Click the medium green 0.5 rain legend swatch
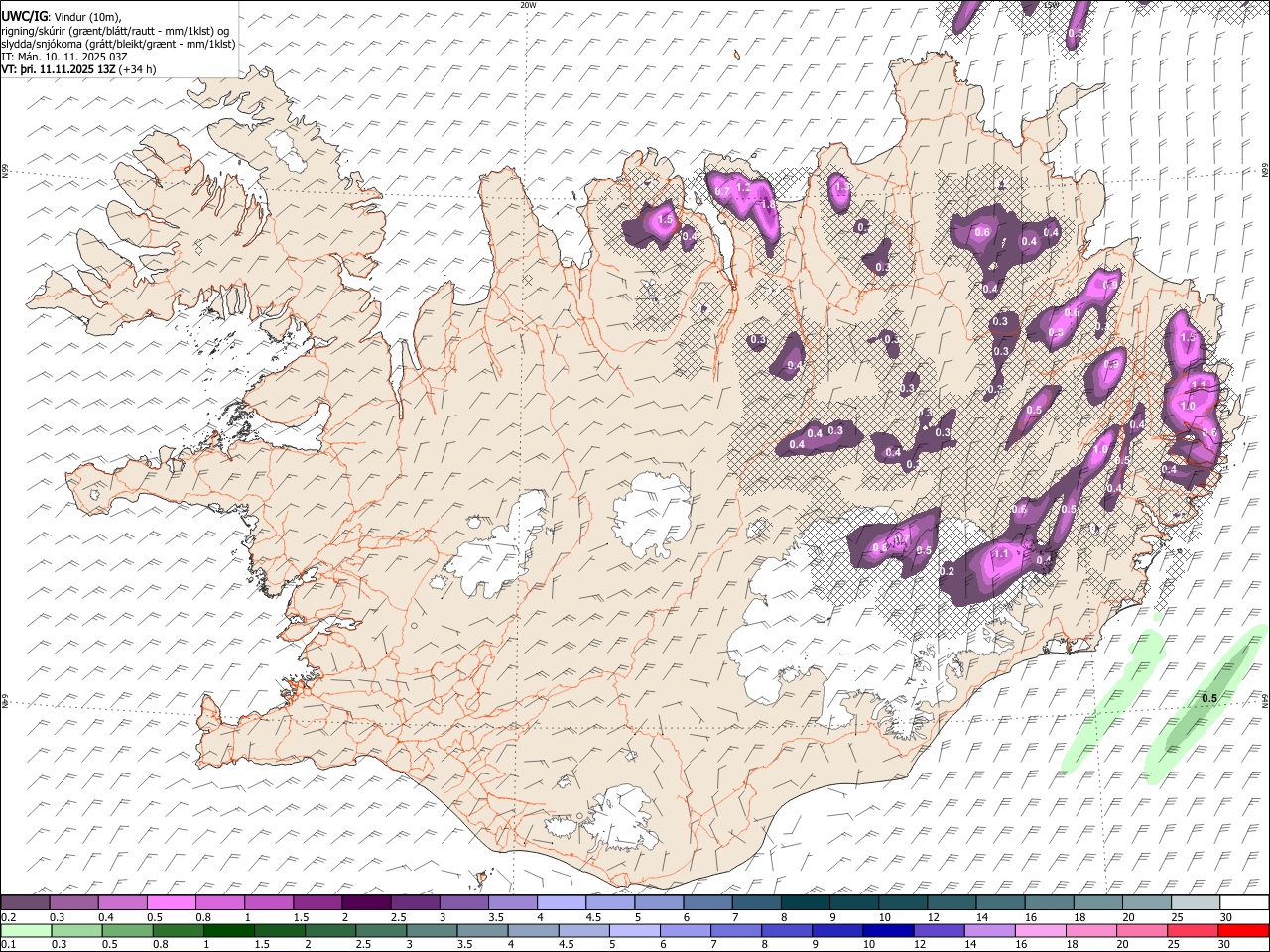The height and width of the screenshot is (952, 1270). coord(128,930)
